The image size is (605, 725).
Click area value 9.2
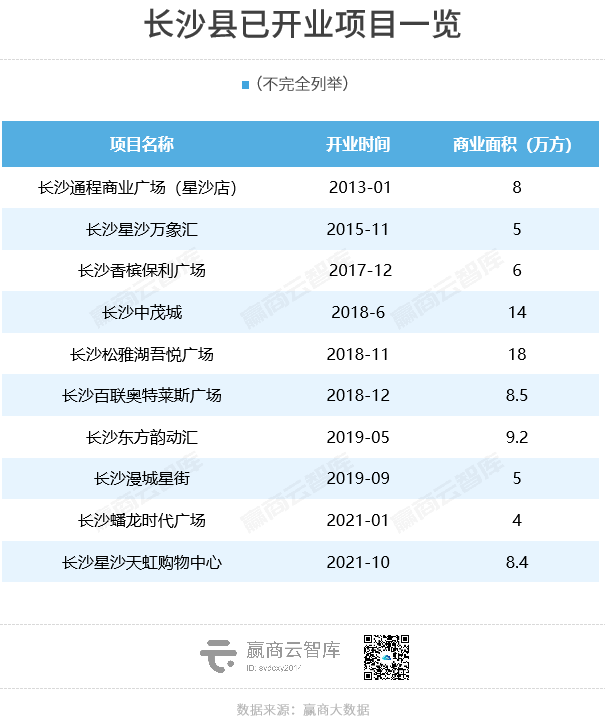pos(517,437)
